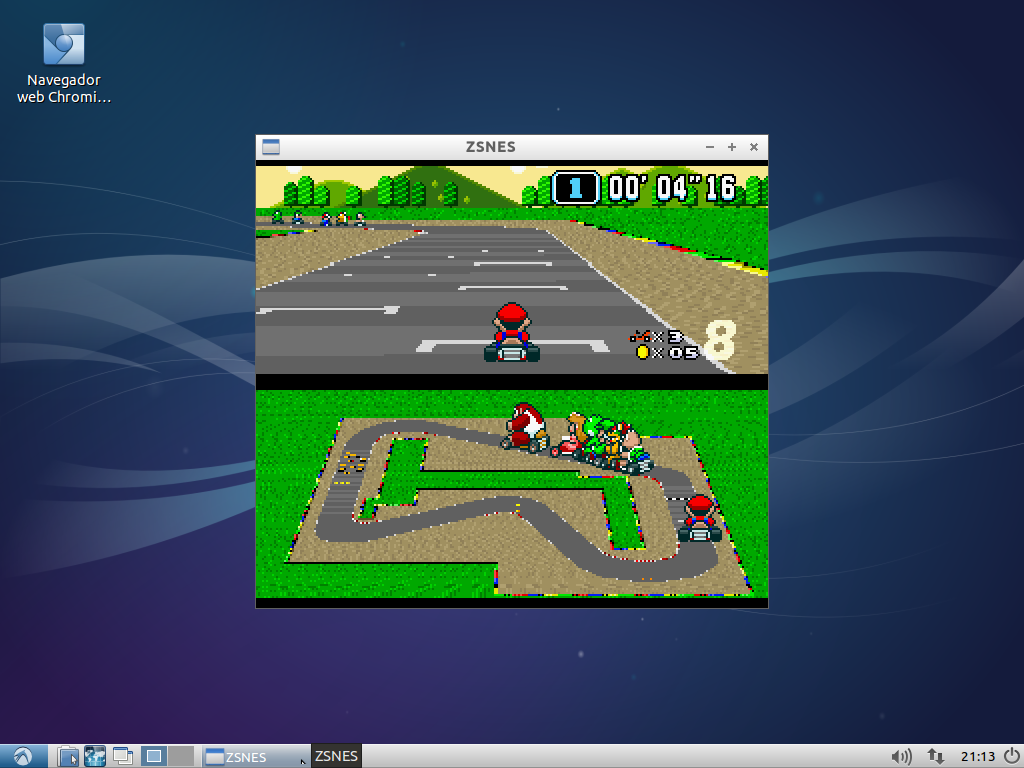1024x768 pixels.
Task: Open the power logout button
Action: 1011,756
